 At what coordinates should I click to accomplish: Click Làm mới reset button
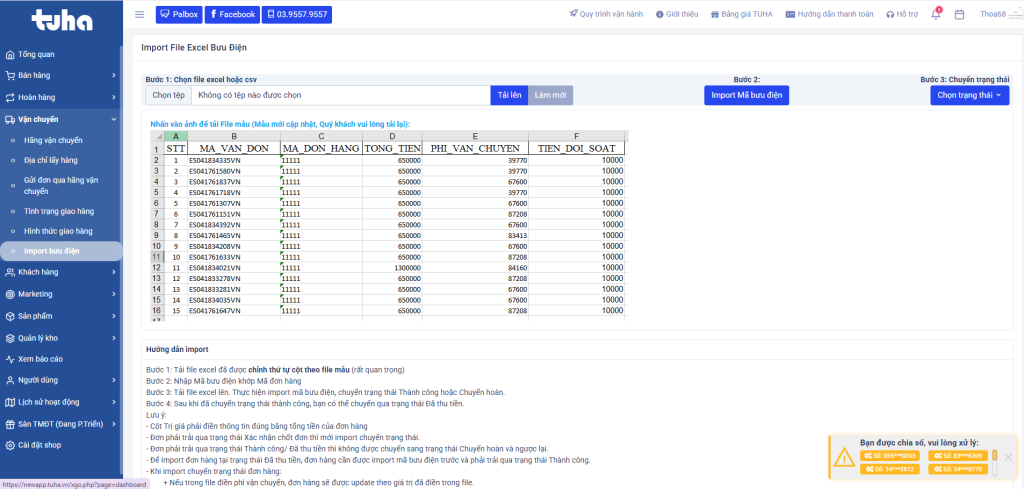[550, 95]
